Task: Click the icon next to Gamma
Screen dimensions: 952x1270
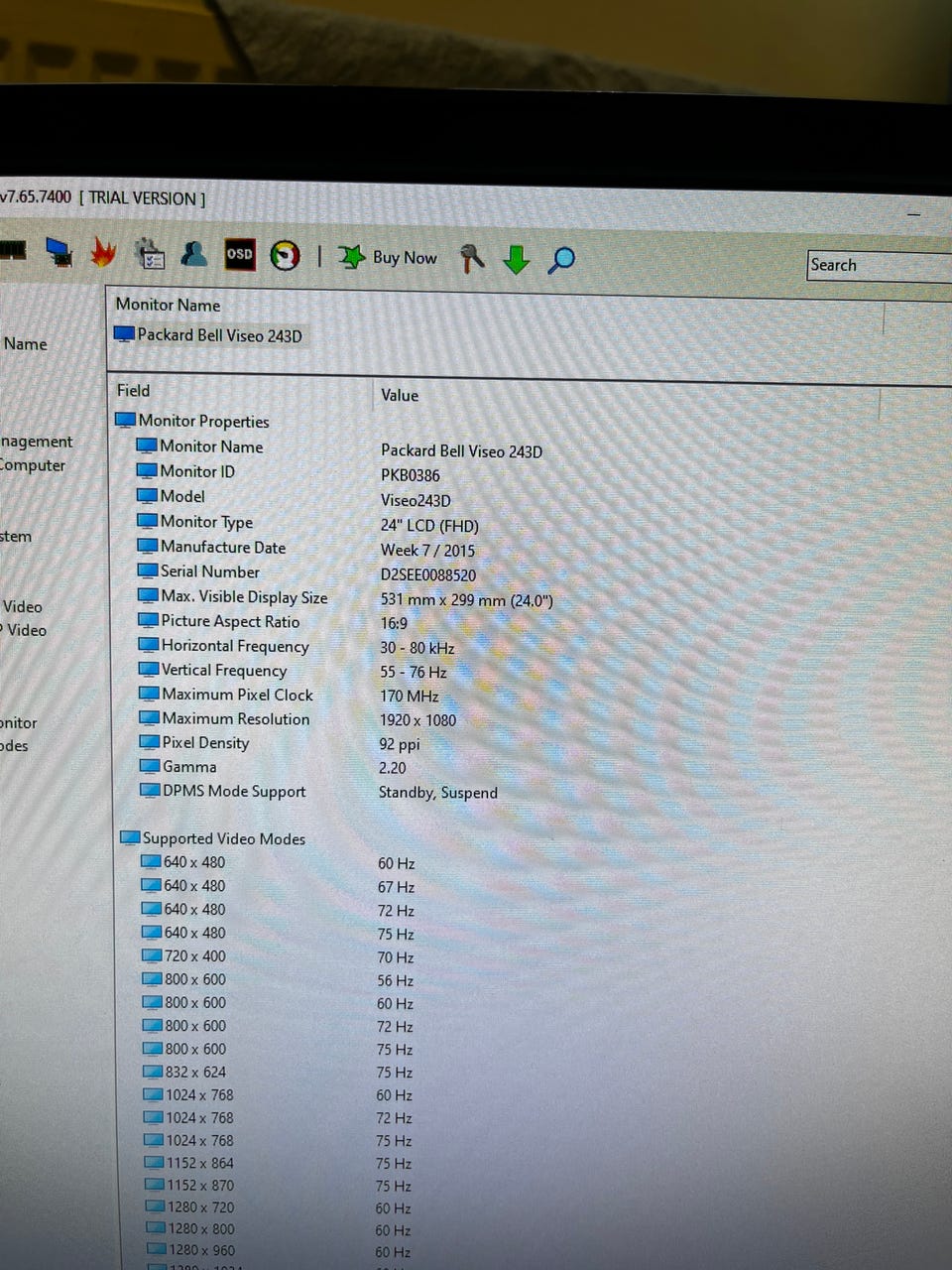Action: coord(151,767)
